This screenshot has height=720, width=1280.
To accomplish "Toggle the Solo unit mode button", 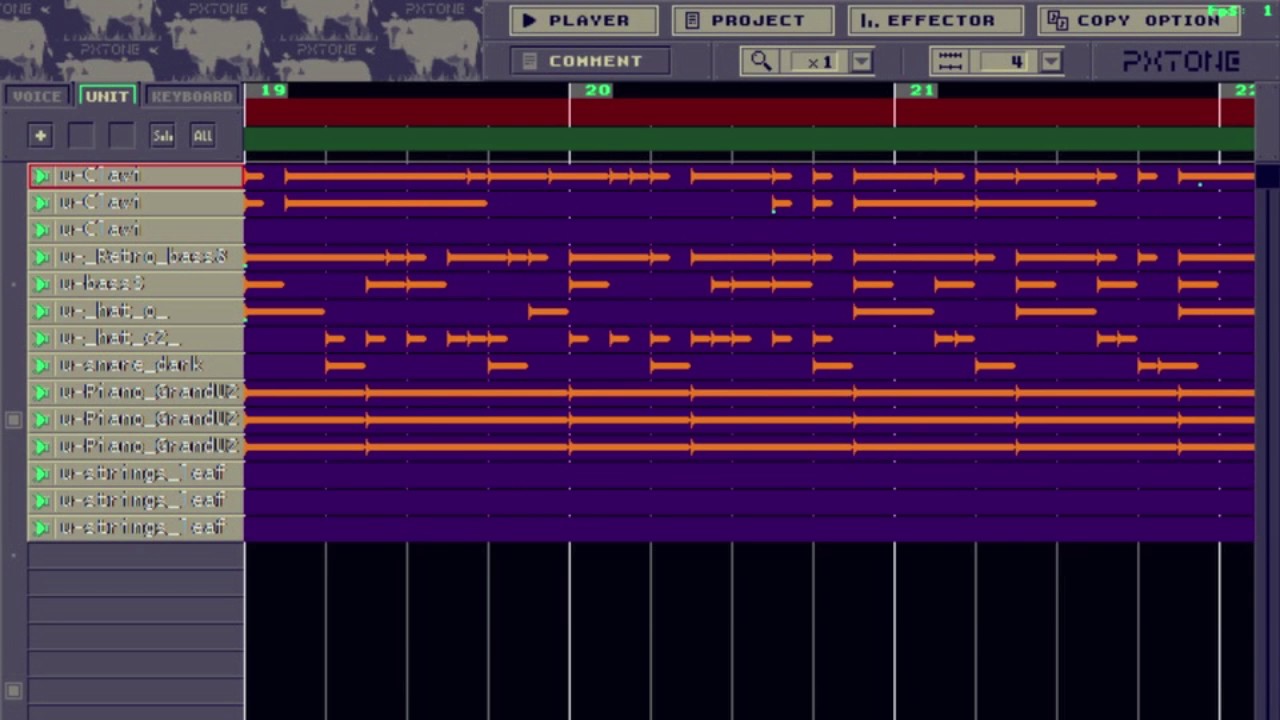I will 162,135.
